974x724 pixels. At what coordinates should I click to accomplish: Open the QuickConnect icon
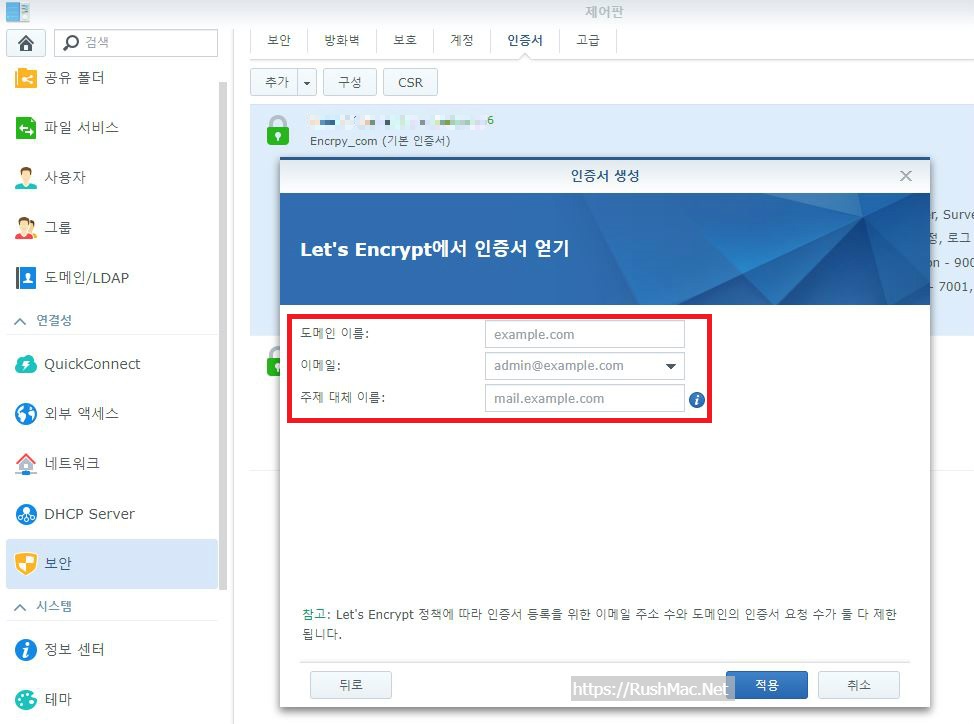click(x=25, y=364)
